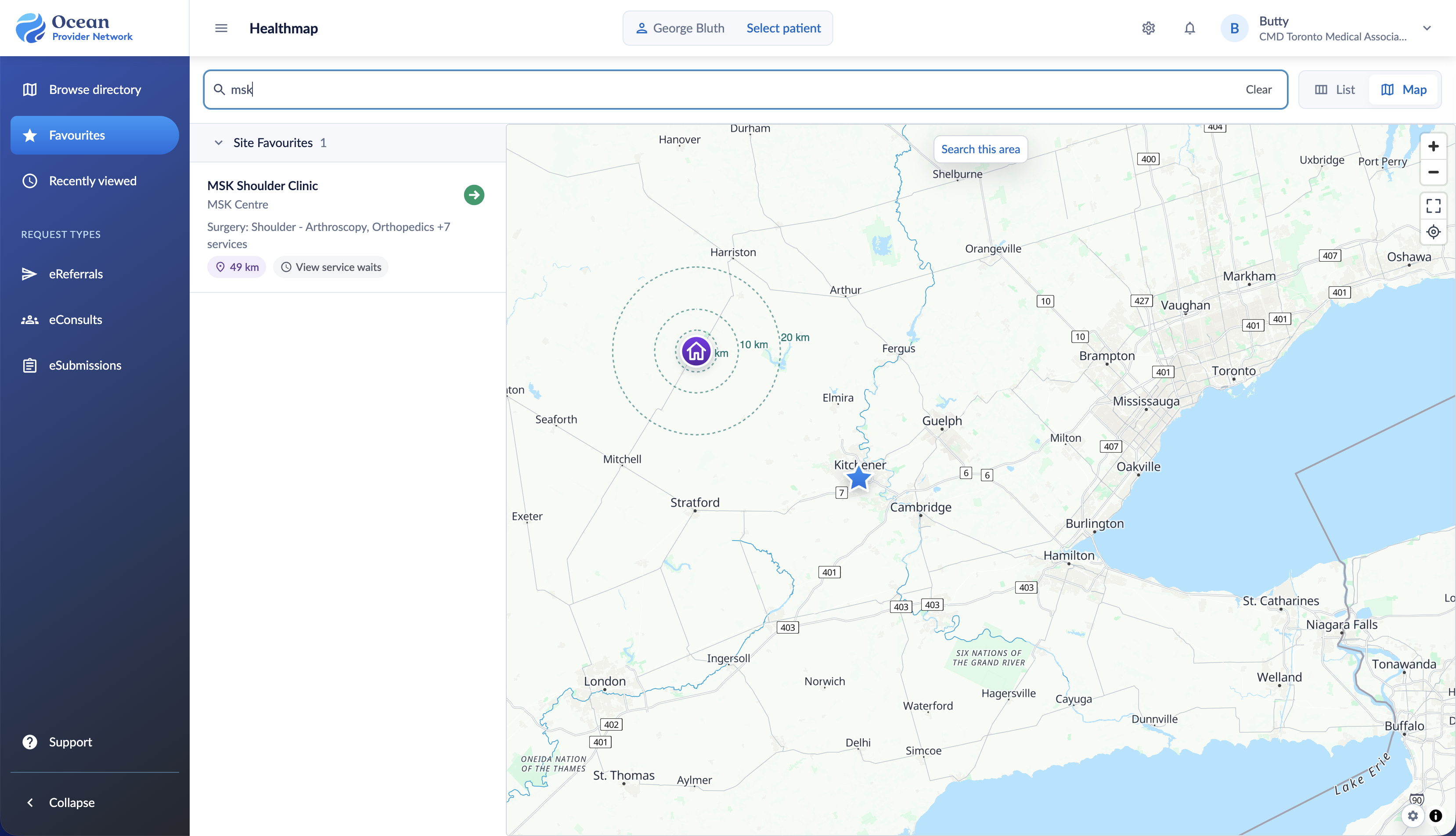Click Search this area button

tap(980, 149)
